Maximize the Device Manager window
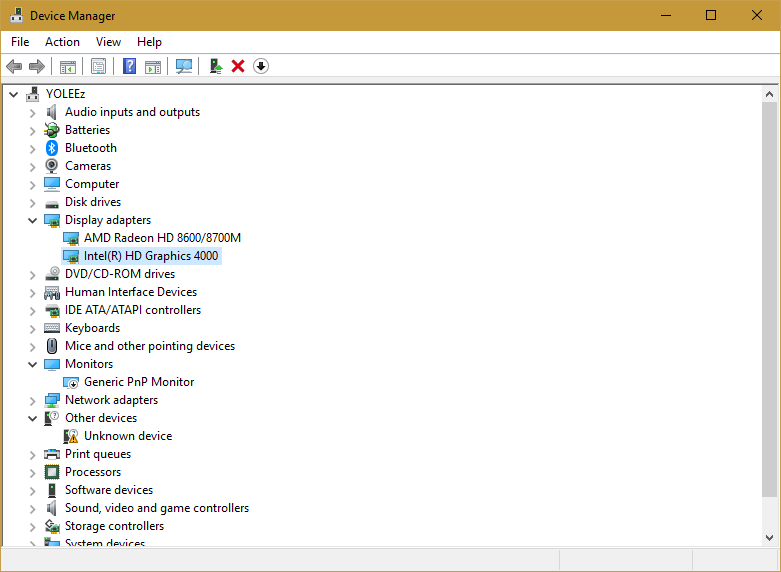This screenshot has width=781, height=572. [x=711, y=15]
